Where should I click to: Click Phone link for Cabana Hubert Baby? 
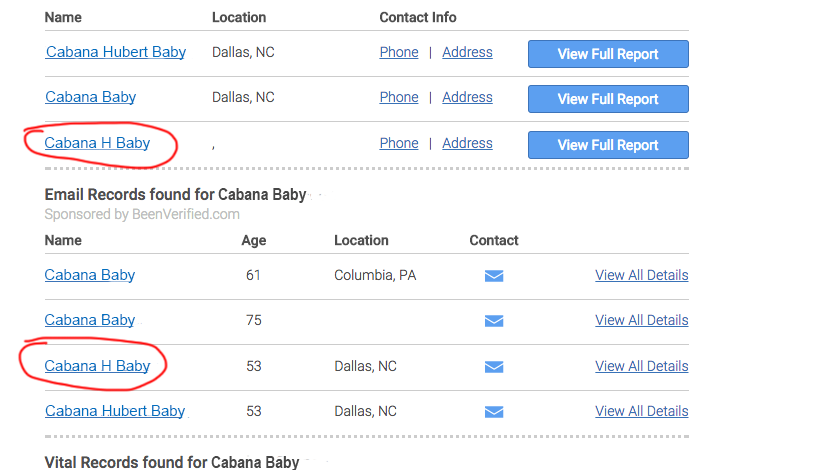tap(399, 52)
